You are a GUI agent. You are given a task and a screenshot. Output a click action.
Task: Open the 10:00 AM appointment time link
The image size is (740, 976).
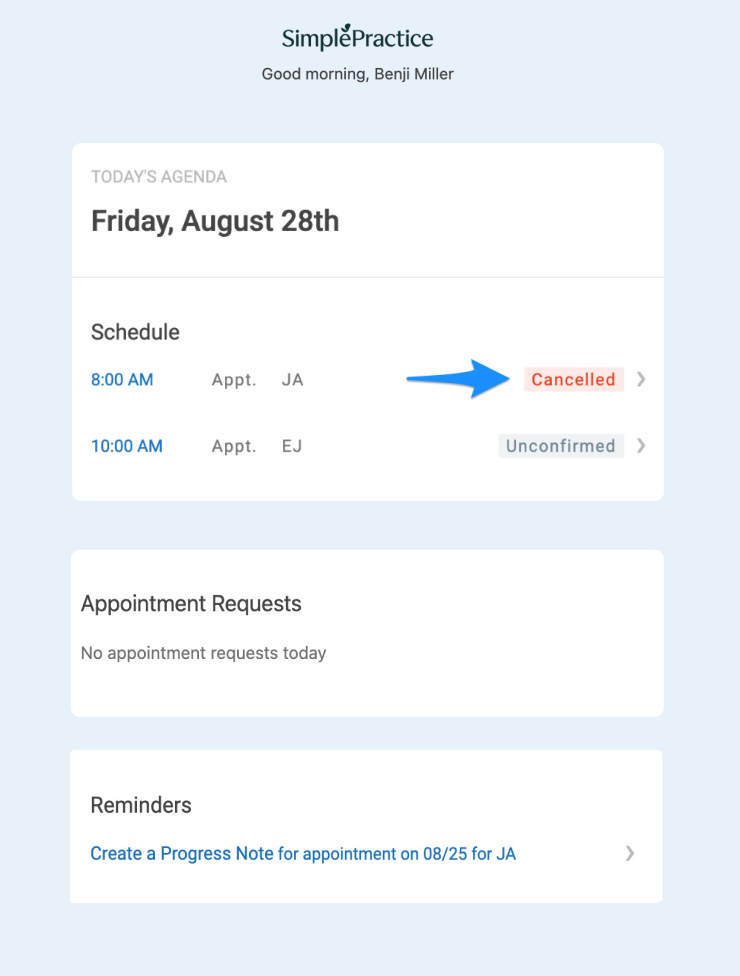point(127,446)
